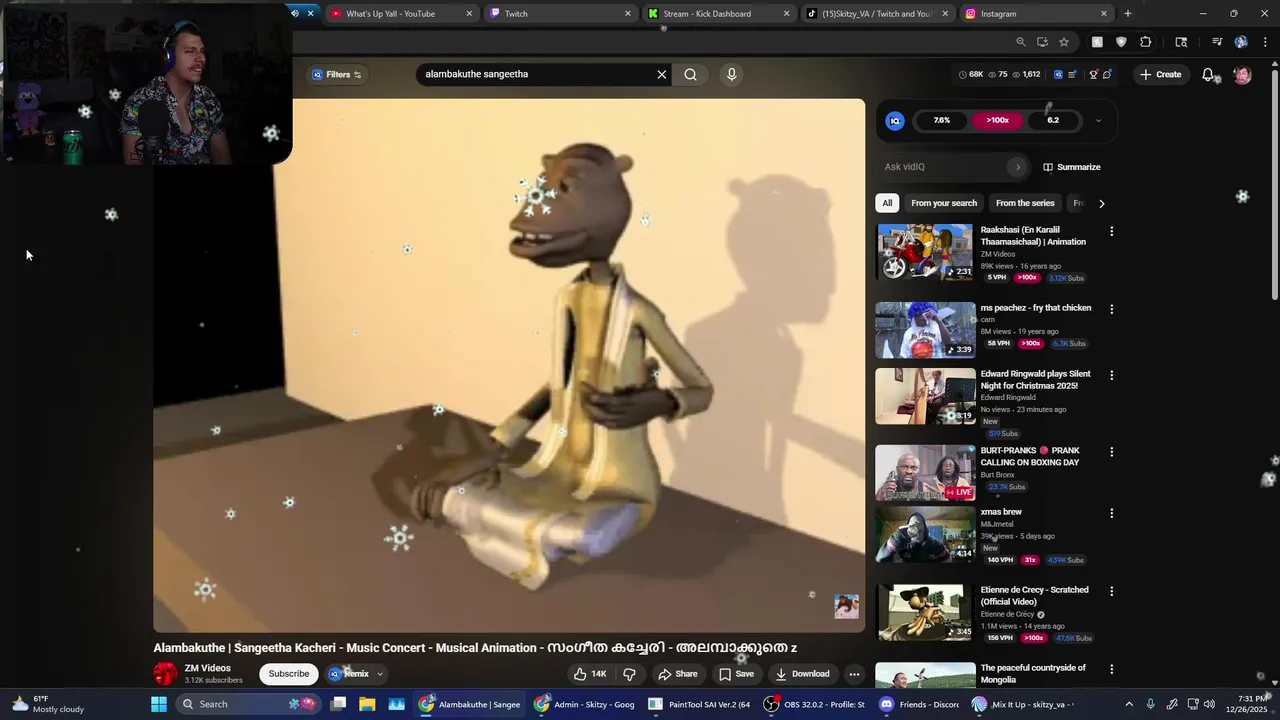
Task: Open the Chrome media control icon
Action: point(1217,42)
